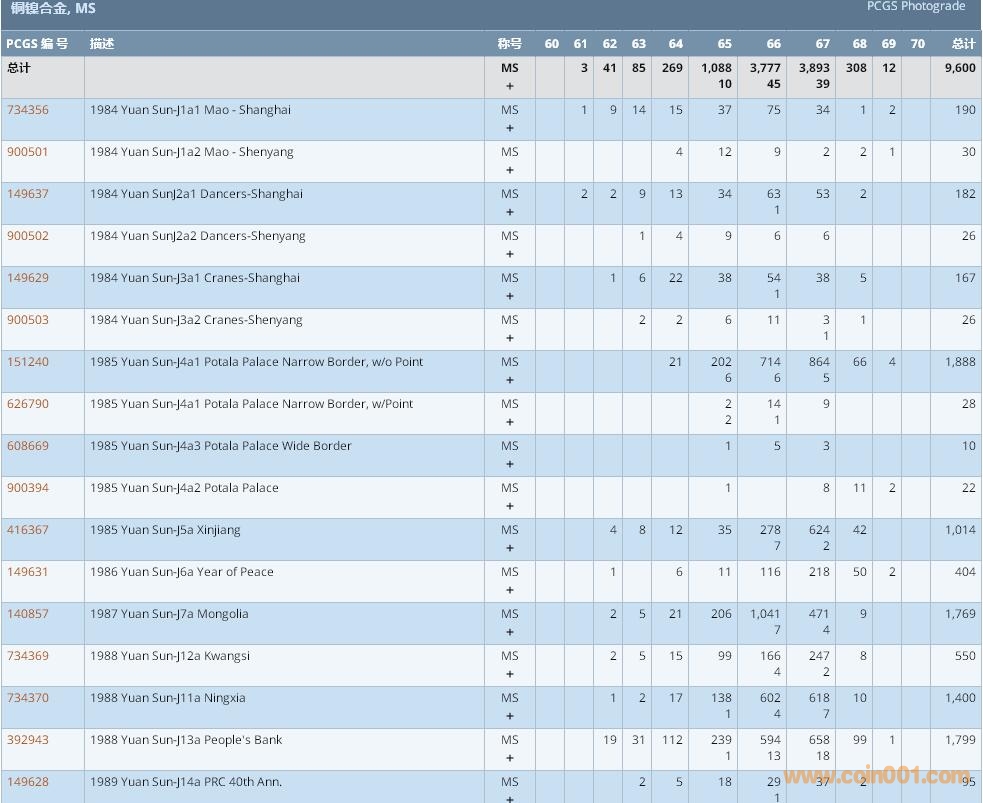This screenshot has height=803, width=983.
Task: Click the 描述 column header
Action: point(102,44)
